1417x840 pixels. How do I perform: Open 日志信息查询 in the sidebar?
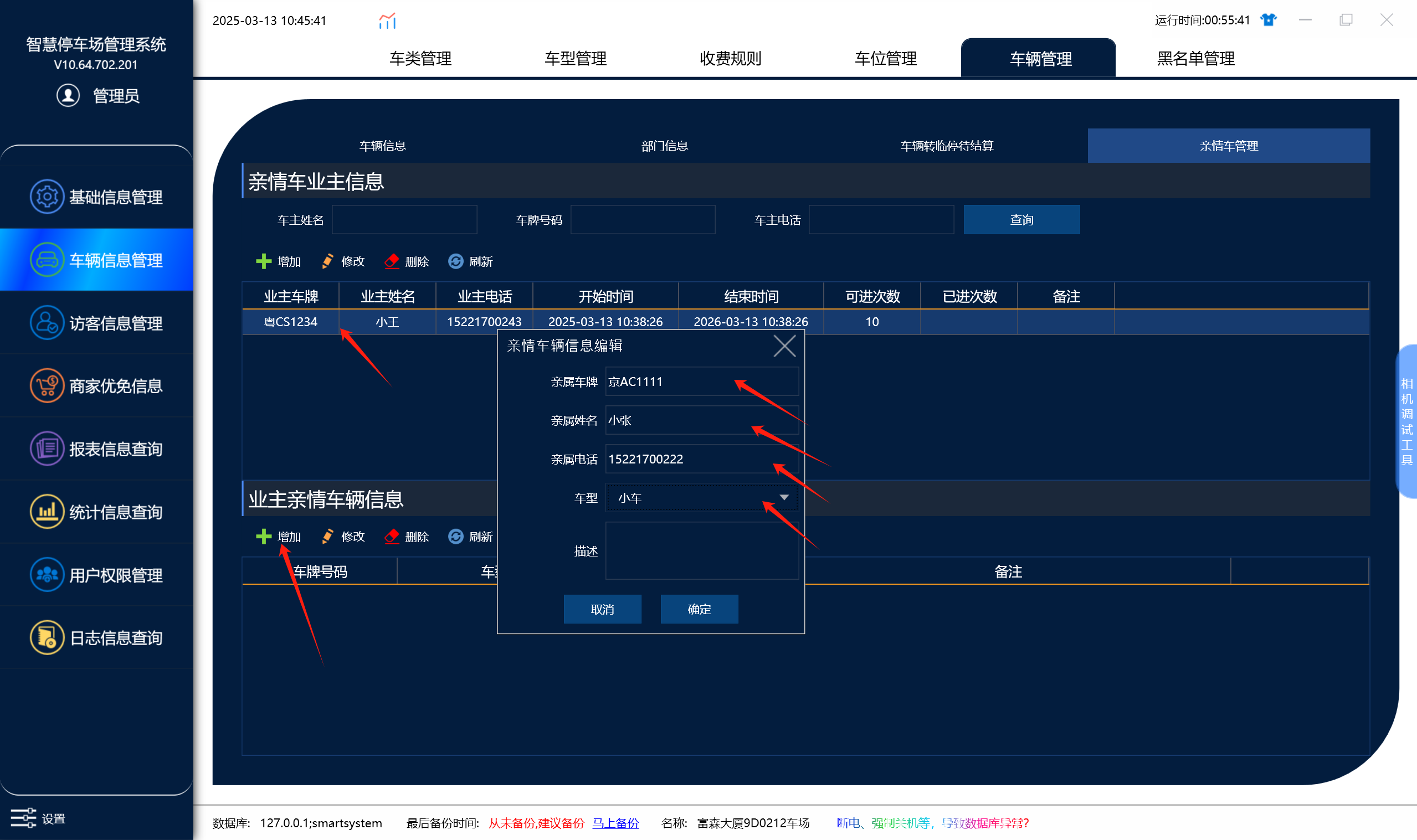tap(96, 638)
